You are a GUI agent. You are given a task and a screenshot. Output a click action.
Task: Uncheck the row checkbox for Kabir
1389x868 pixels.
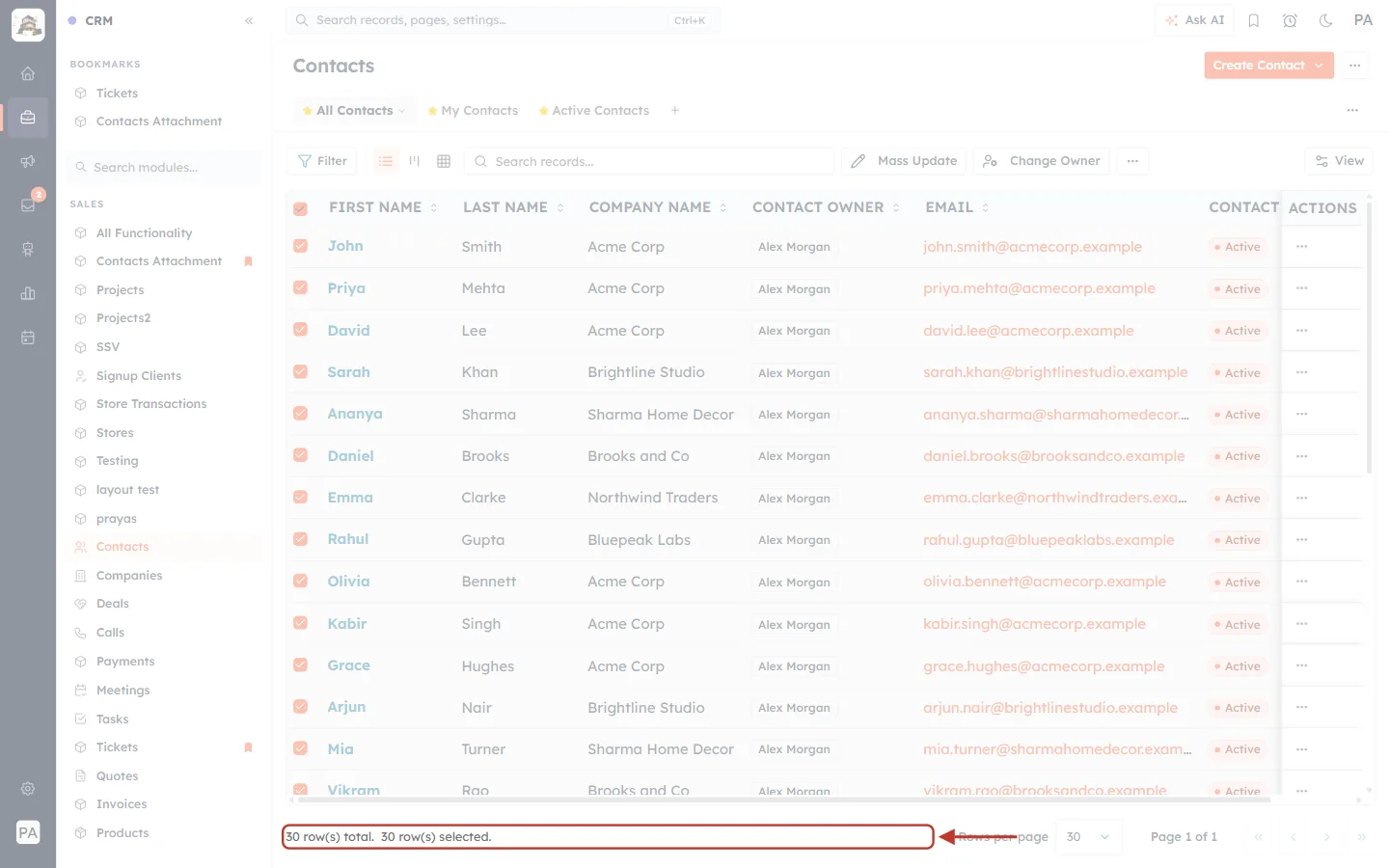[x=301, y=623]
